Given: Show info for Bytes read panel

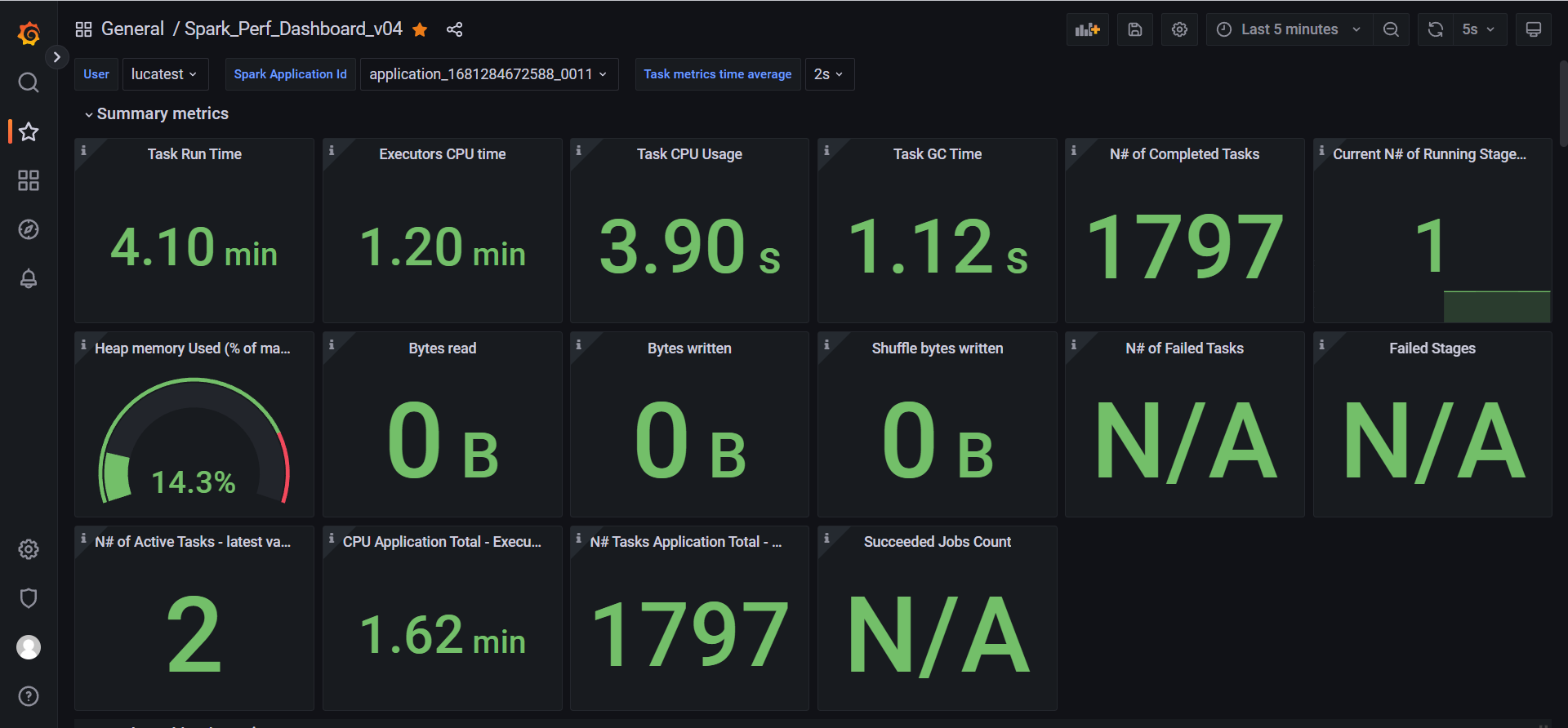Looking at the screenshot, I should pos(332,344).
